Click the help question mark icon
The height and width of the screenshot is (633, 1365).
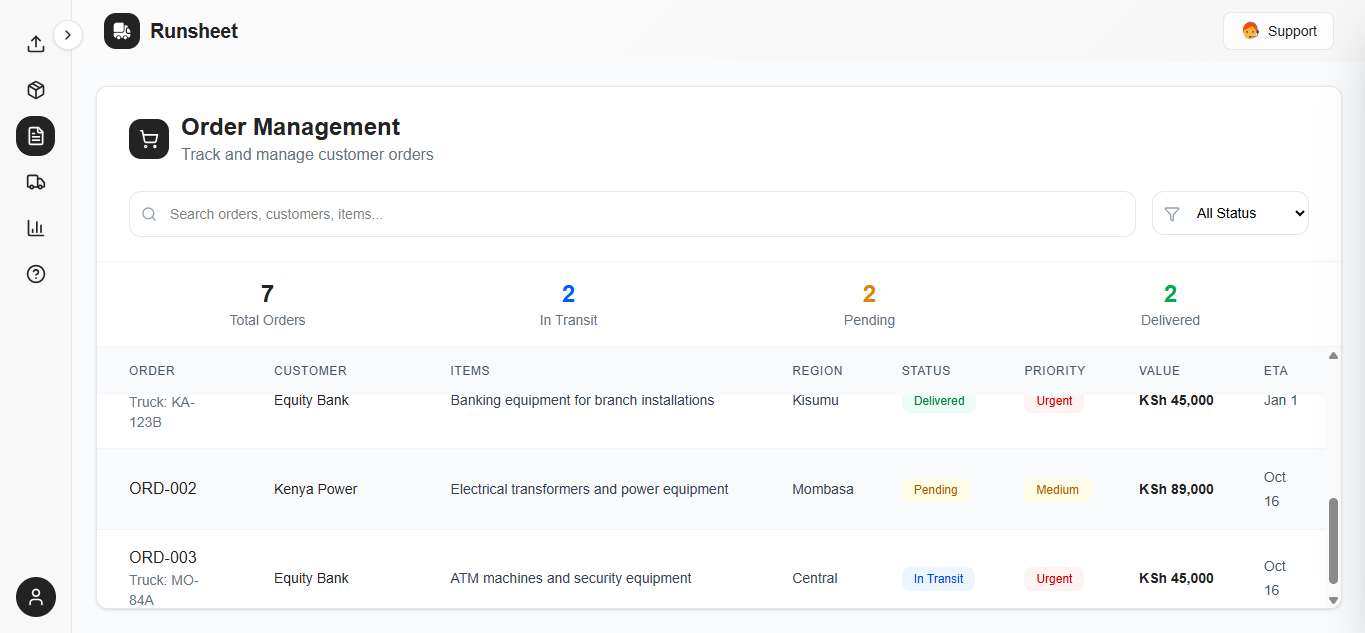point(36,274)
